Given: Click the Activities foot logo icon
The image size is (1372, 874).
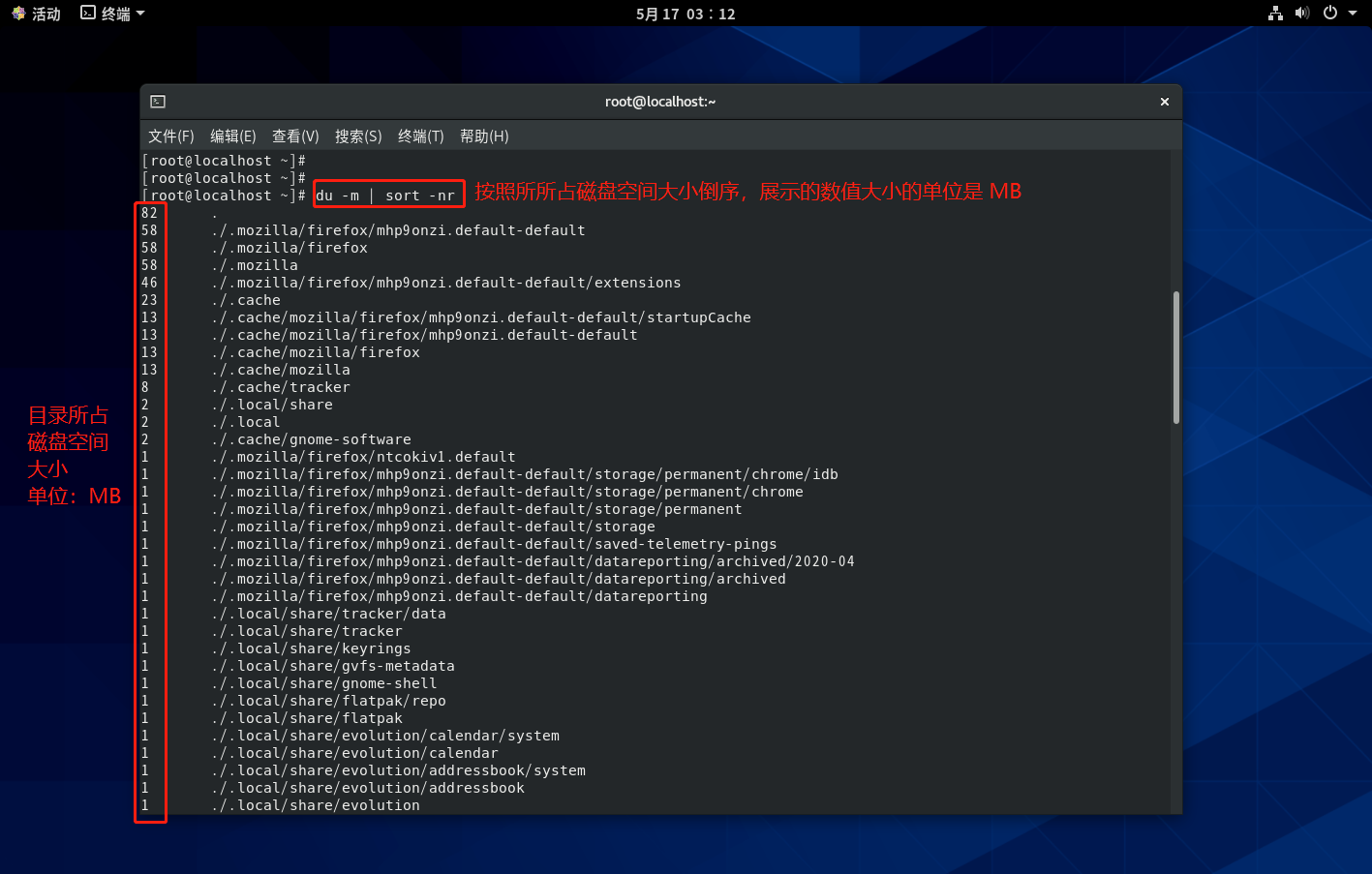Looking at the screenshot, I should (x=18, y=14).
